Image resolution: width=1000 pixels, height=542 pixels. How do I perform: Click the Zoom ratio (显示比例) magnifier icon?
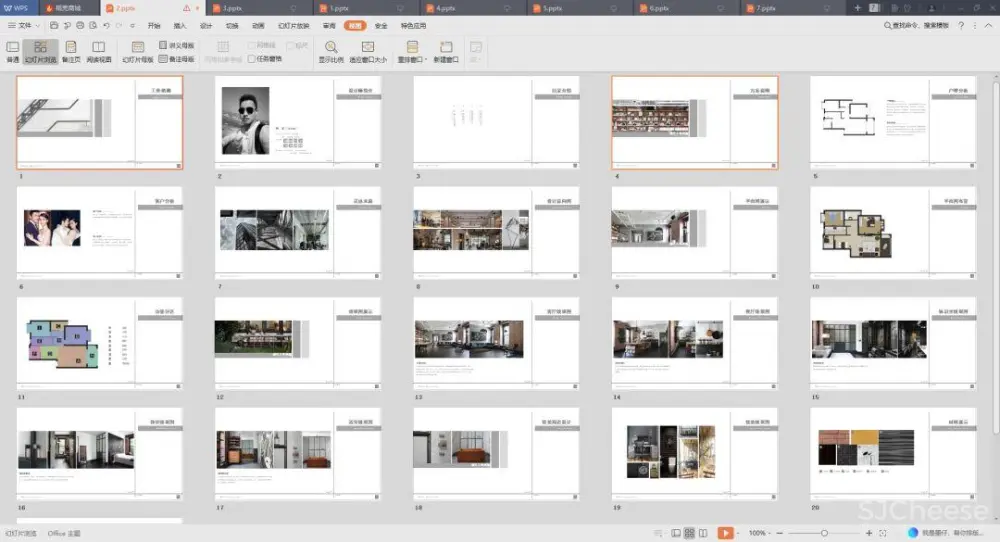click(331, 51)
